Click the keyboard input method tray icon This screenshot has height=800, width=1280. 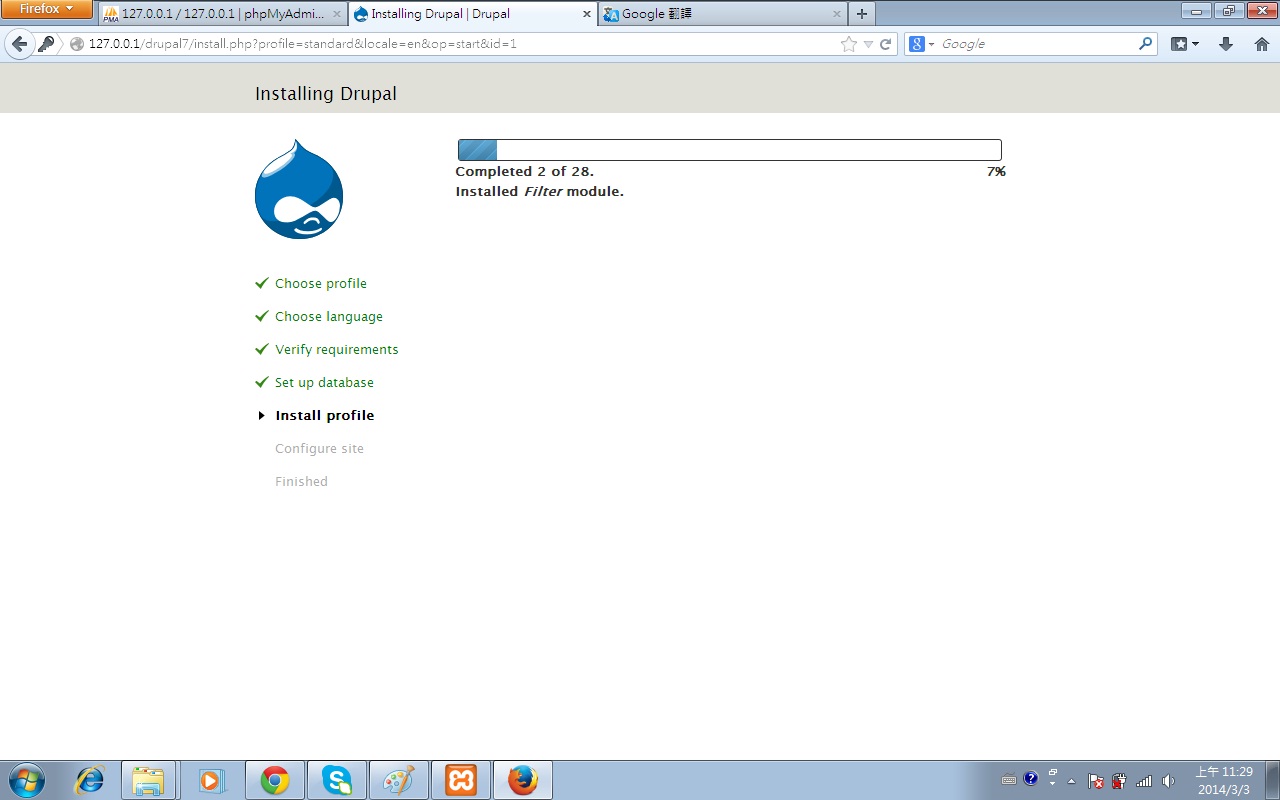coord(1009,780)
